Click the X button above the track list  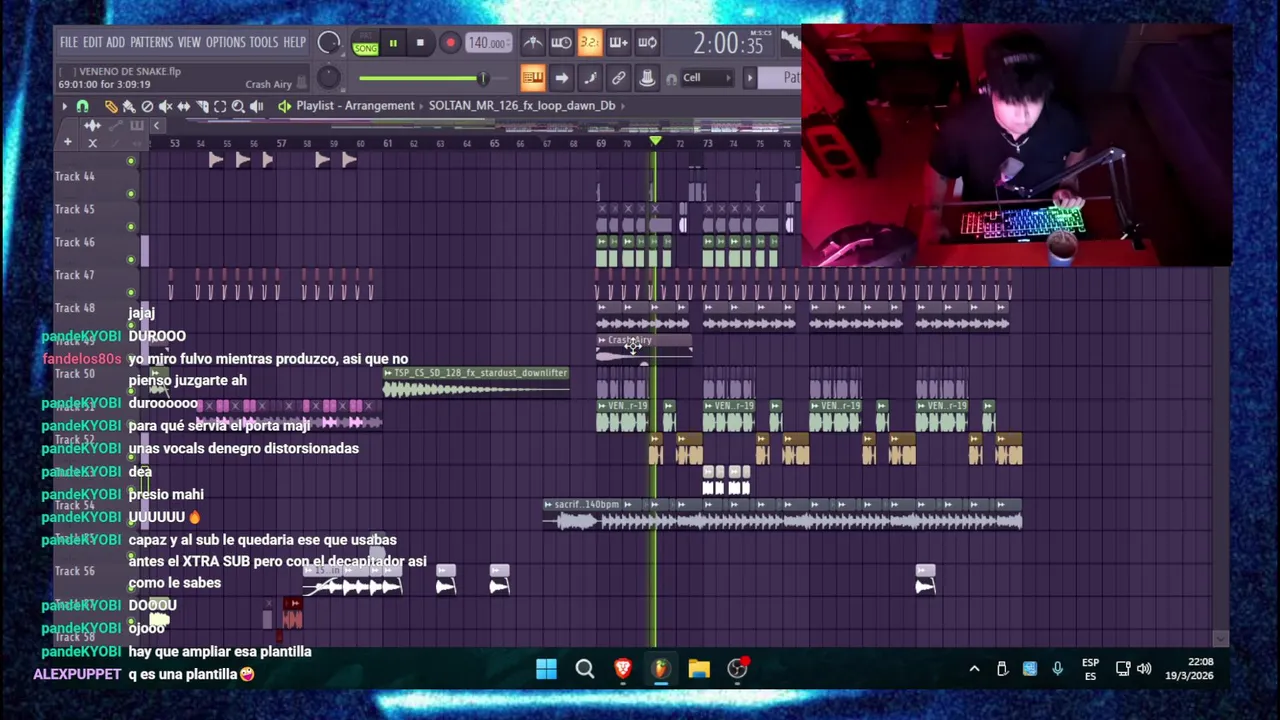(92, 143)
